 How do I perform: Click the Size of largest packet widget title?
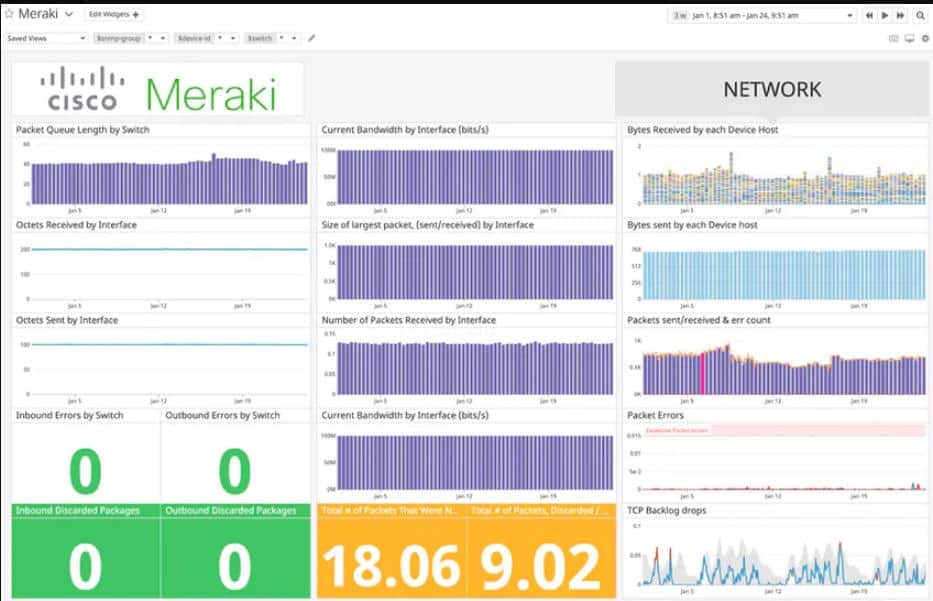click(x=427, y=225)
